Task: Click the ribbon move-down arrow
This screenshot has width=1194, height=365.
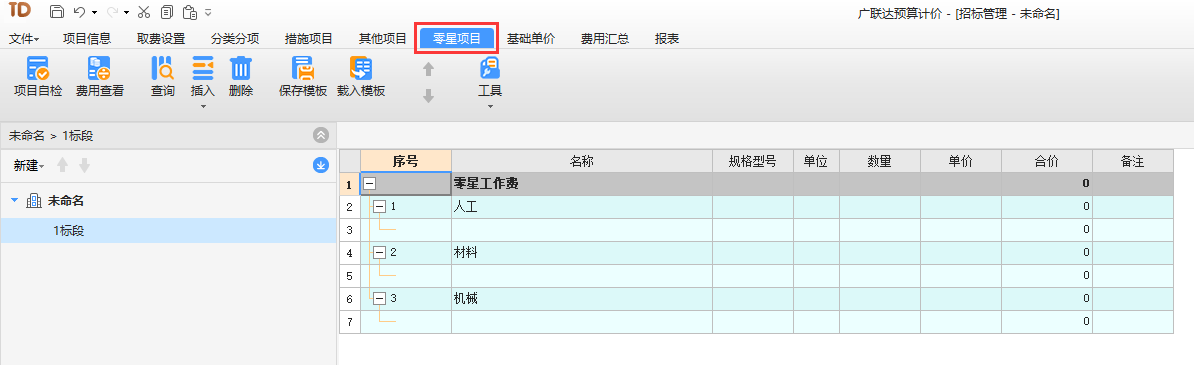Action: point(429,96)
